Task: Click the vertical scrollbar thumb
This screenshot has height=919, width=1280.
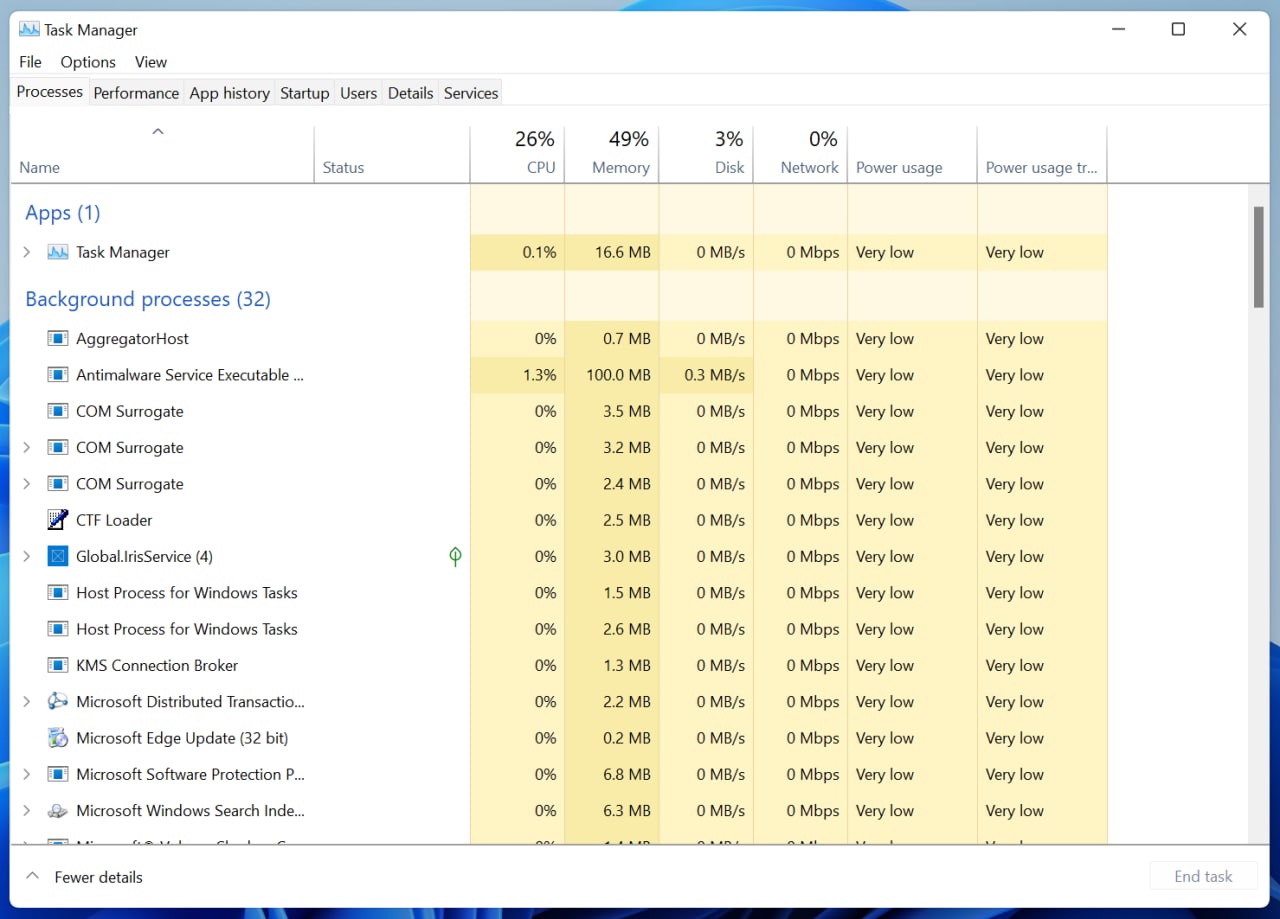Action: point(1258,257)
